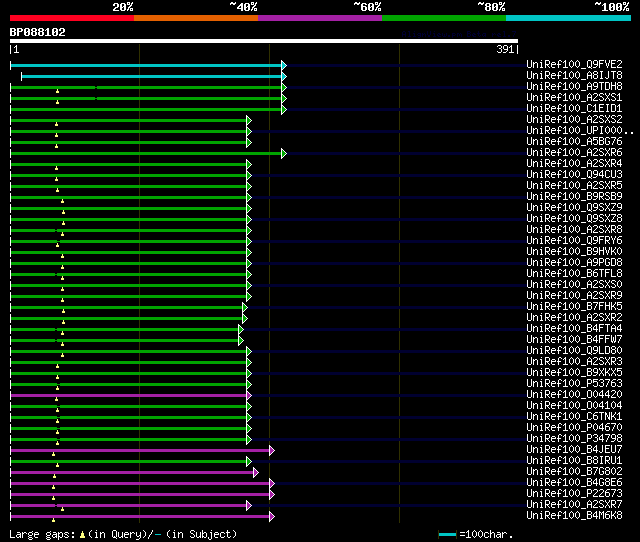Click the UniRef100_Q9FVE2 hit label
Image resolution: width=640 pixels, height=542 pixels.
tap(574, 64)
